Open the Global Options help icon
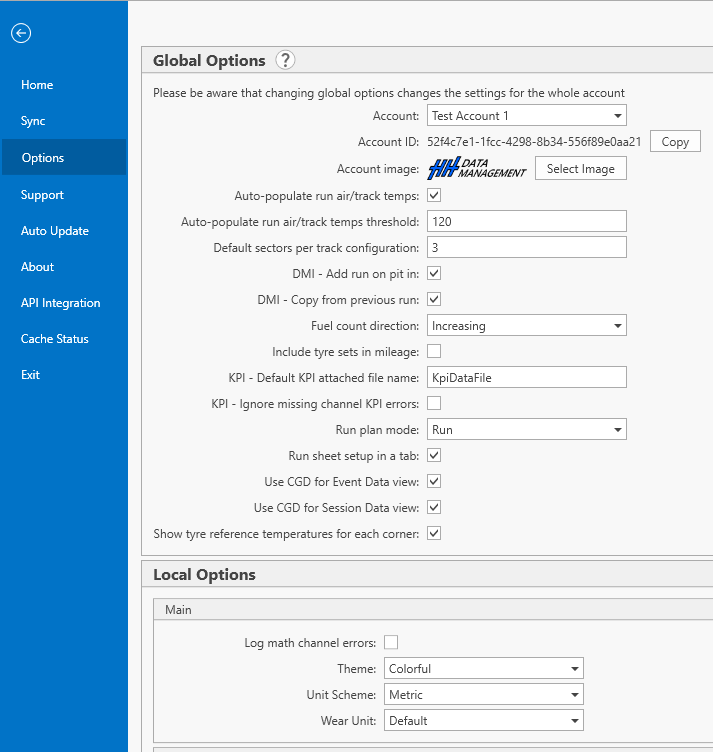This screenshot has height=752, width=713. coord(285,60)
